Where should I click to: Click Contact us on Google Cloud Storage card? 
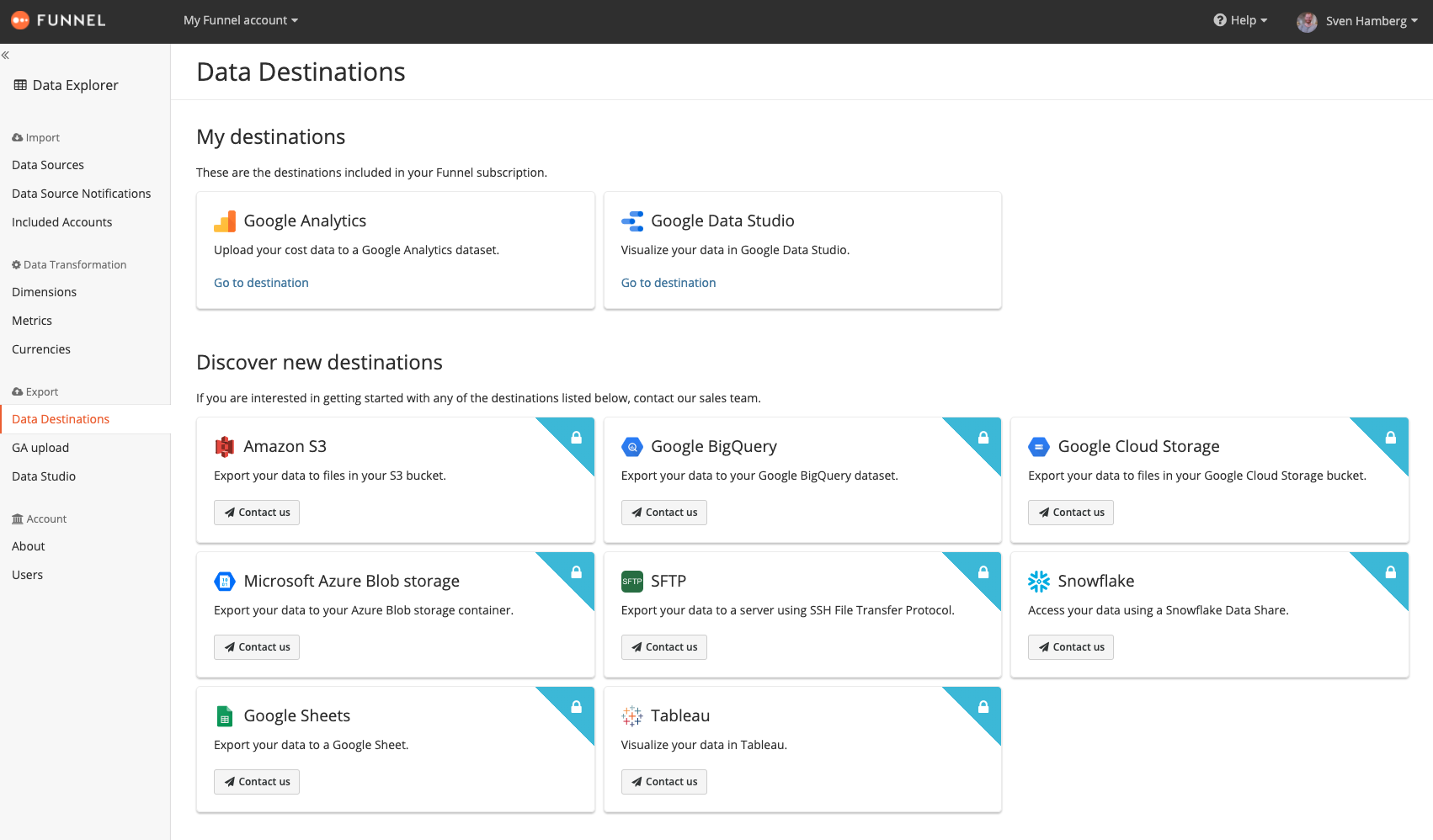pos(1071,513)
